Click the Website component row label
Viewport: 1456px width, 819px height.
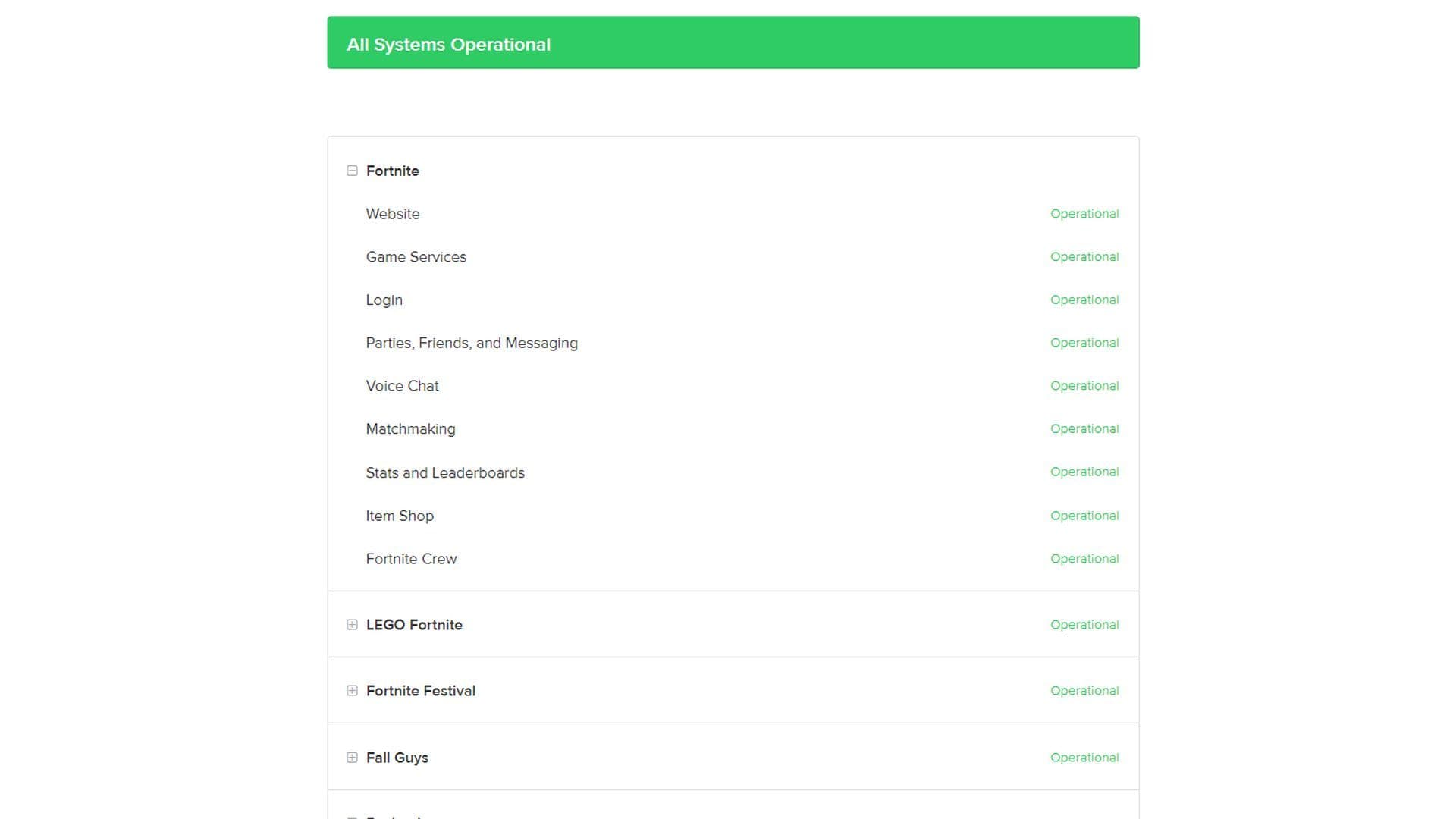pos(392,214)
